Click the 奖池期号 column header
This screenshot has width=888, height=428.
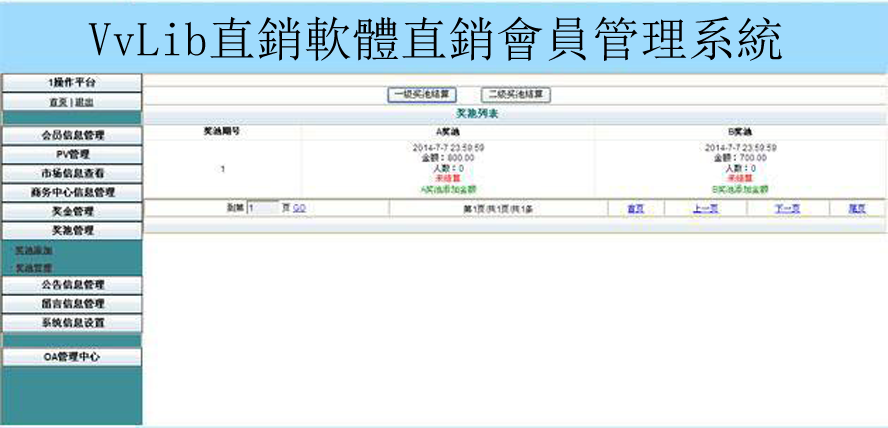(x=223, y=131)
